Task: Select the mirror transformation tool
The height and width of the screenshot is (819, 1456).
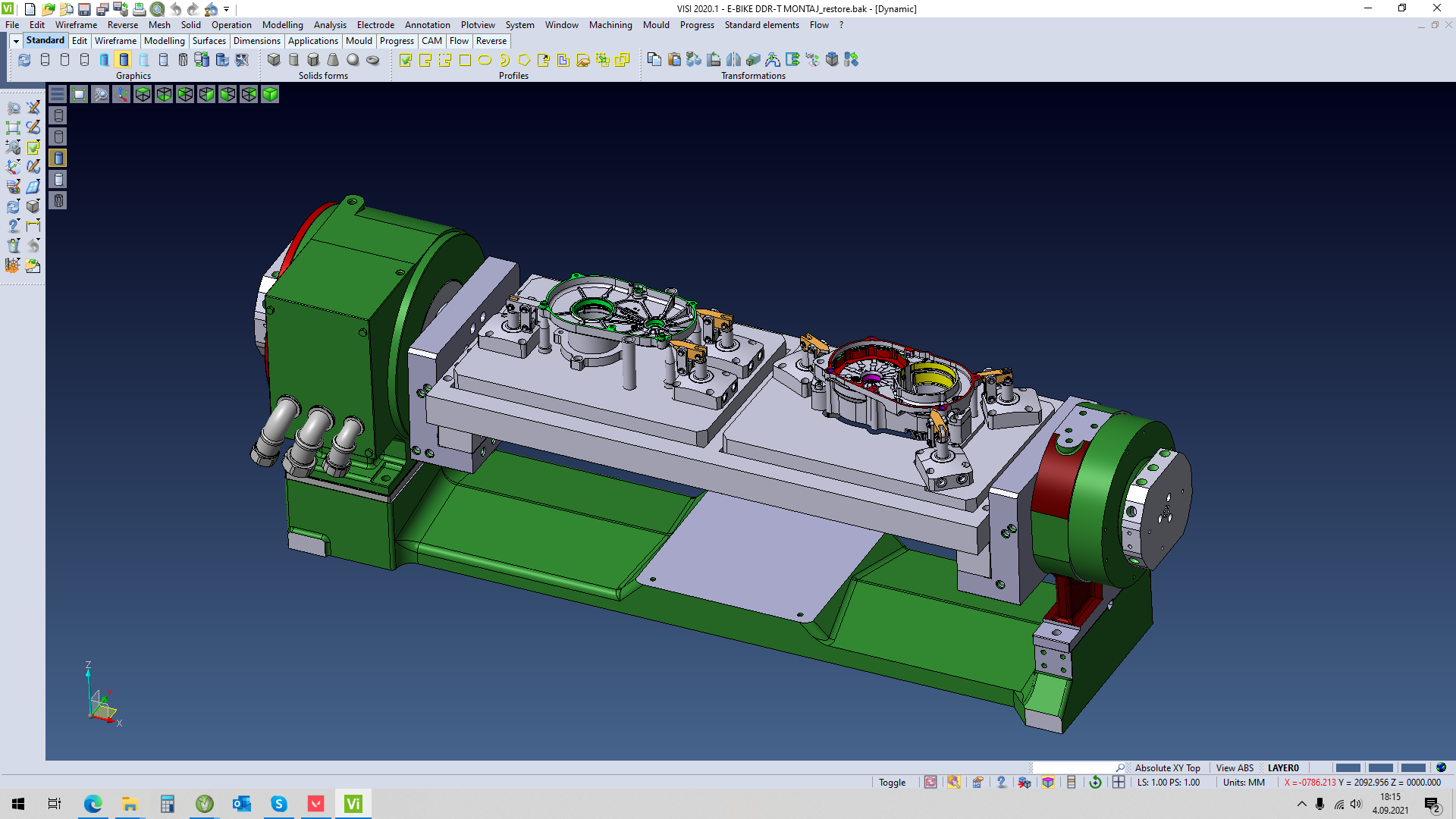Action: click(x=733, y=60)
